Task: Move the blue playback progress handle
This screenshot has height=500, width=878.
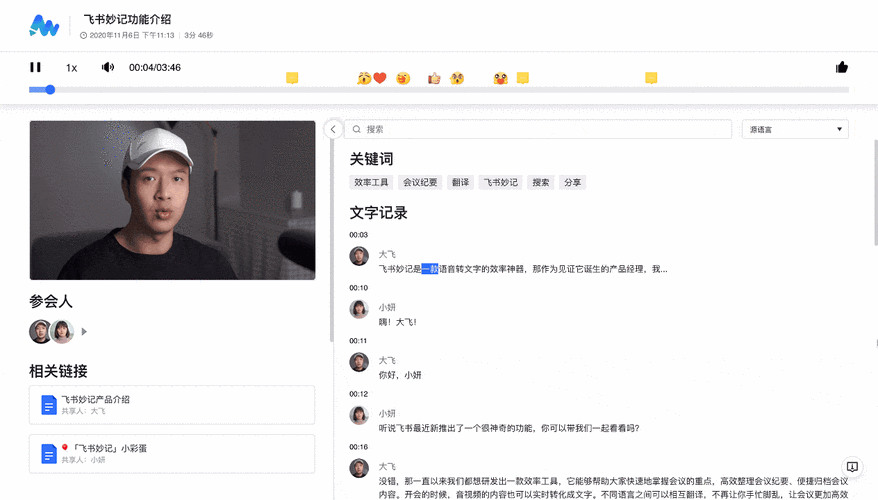Action: click(x=50, y=90)
